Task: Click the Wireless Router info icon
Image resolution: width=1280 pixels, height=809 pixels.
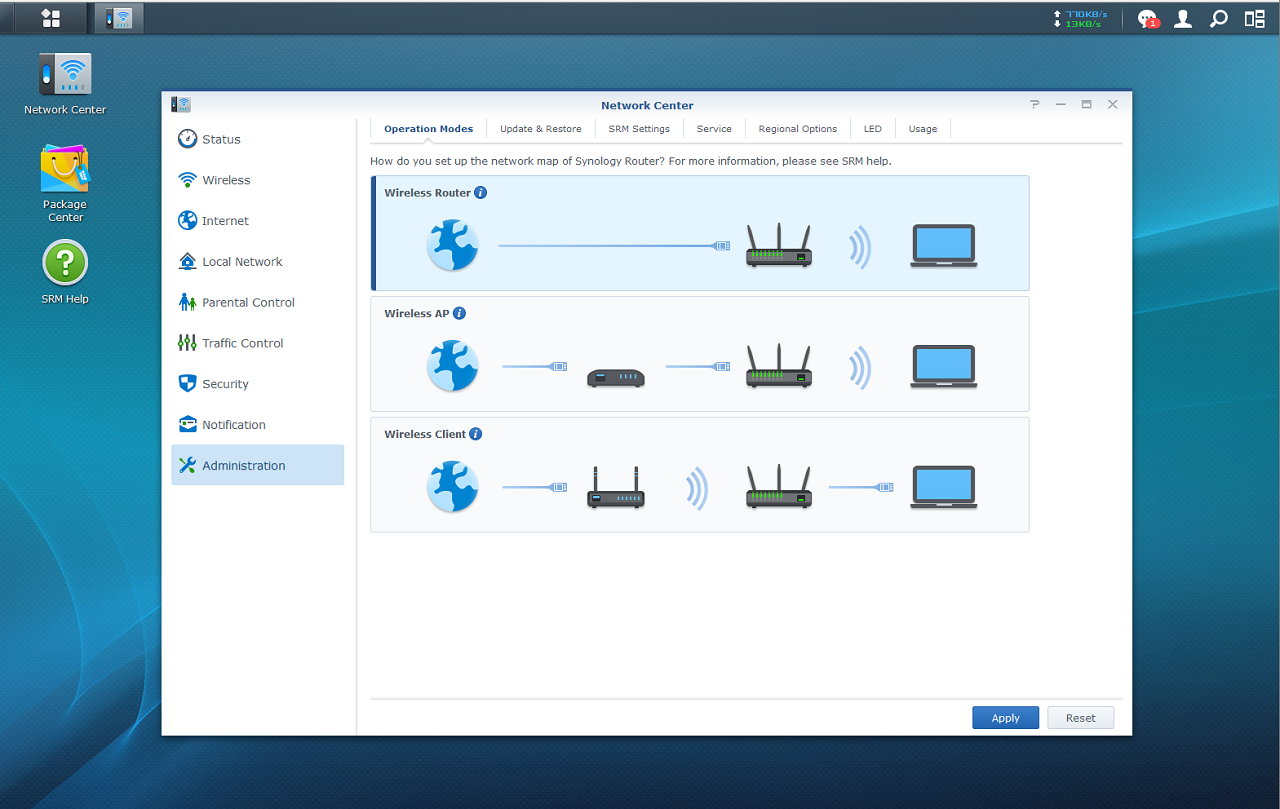Action: [x=481, y=192]
